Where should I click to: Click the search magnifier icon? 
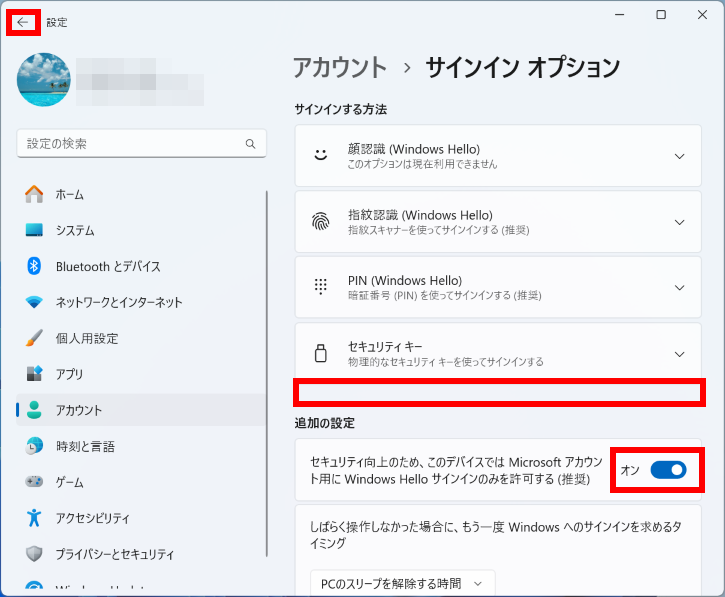[x=251, y=144]
